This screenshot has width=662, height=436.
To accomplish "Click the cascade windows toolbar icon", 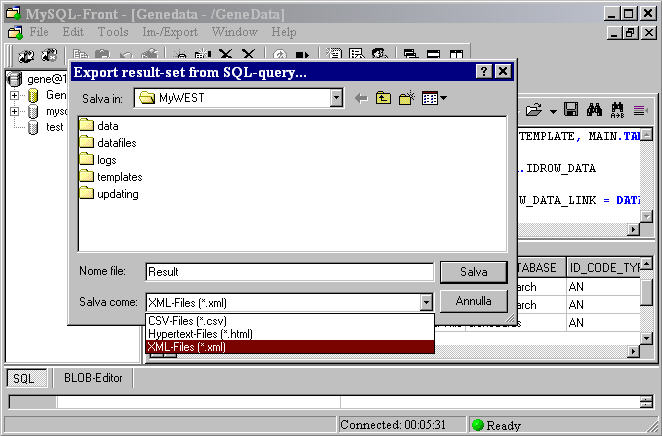I will pos(410,54).
